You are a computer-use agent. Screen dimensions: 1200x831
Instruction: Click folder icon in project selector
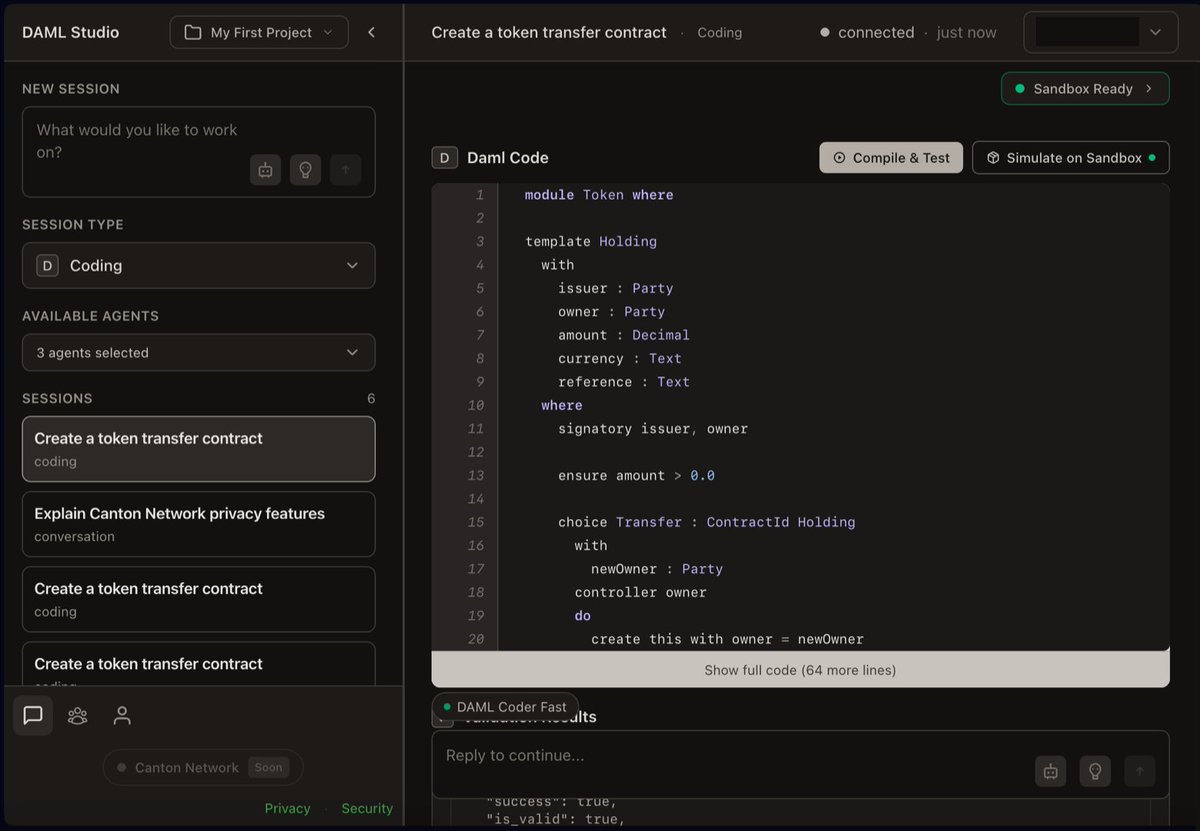pyautogui.click(x=193, y=32)
